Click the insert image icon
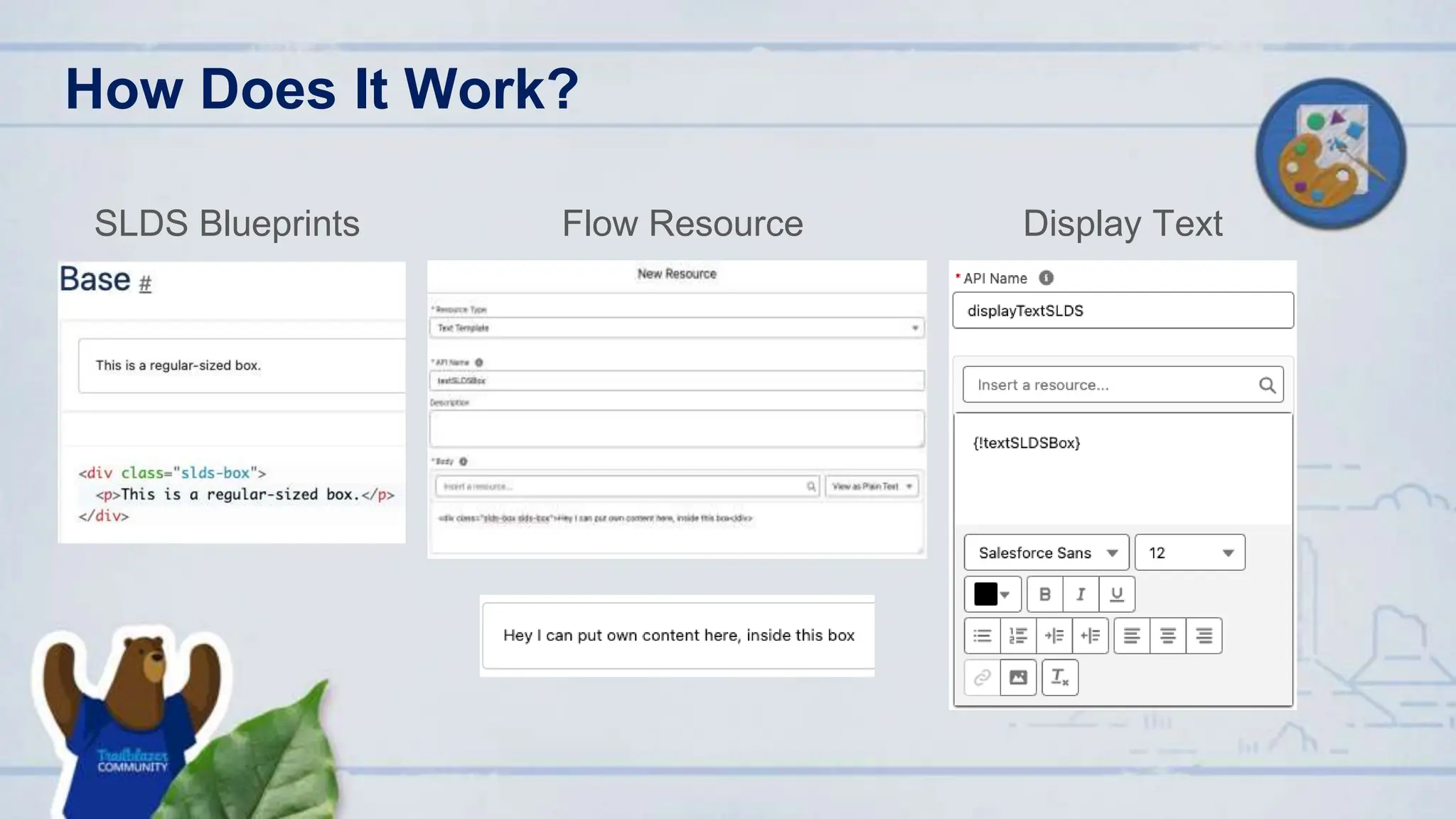 [1018, 678]
